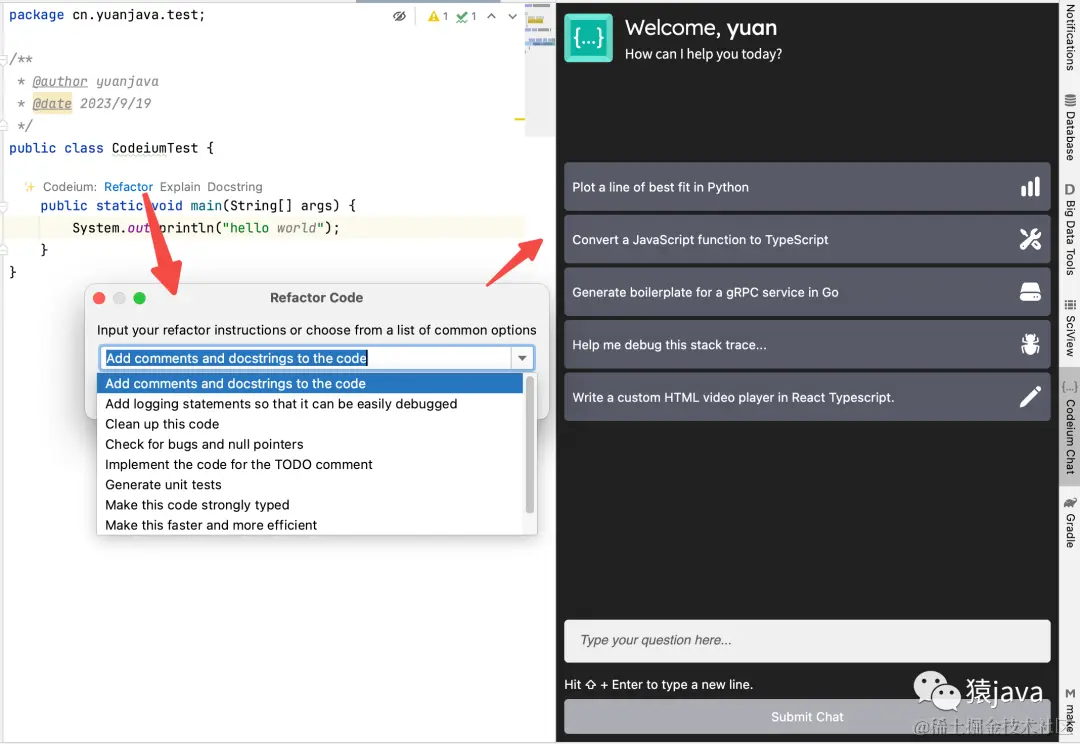
Task: Click the Codeium logo in chat header
Action: tap(588, 39)
